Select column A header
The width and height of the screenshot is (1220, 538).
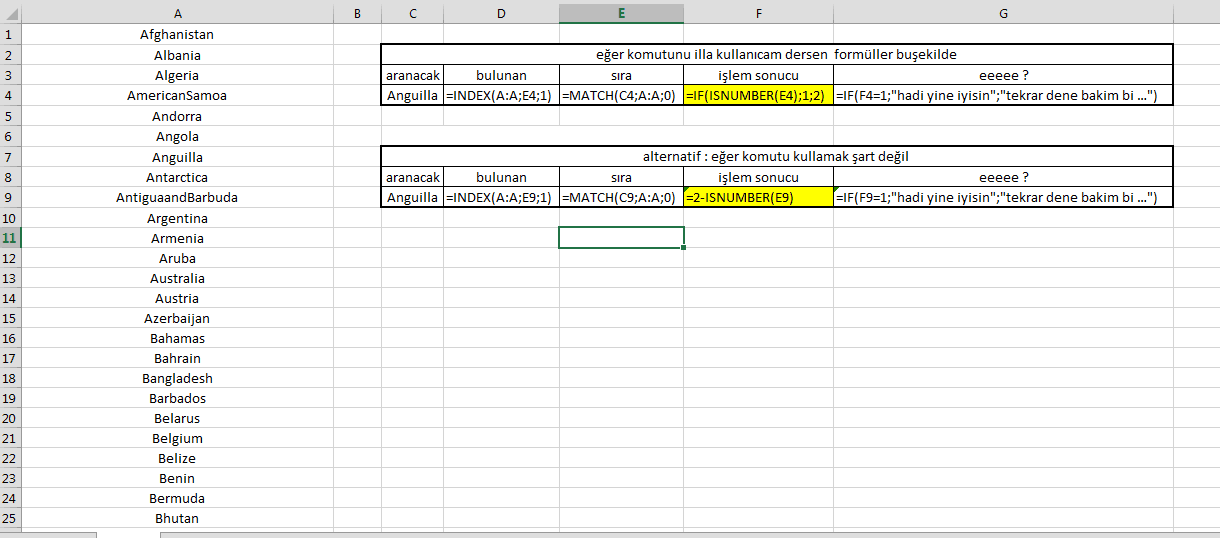177,13
